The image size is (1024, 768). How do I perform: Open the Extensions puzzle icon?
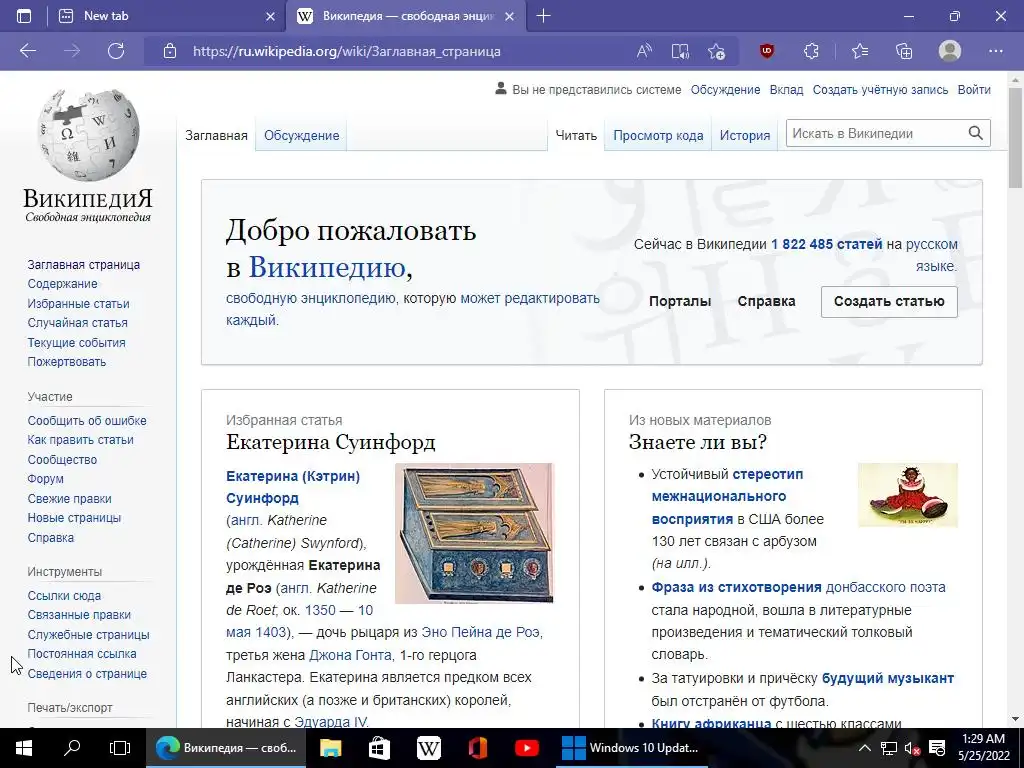point(811,51)
